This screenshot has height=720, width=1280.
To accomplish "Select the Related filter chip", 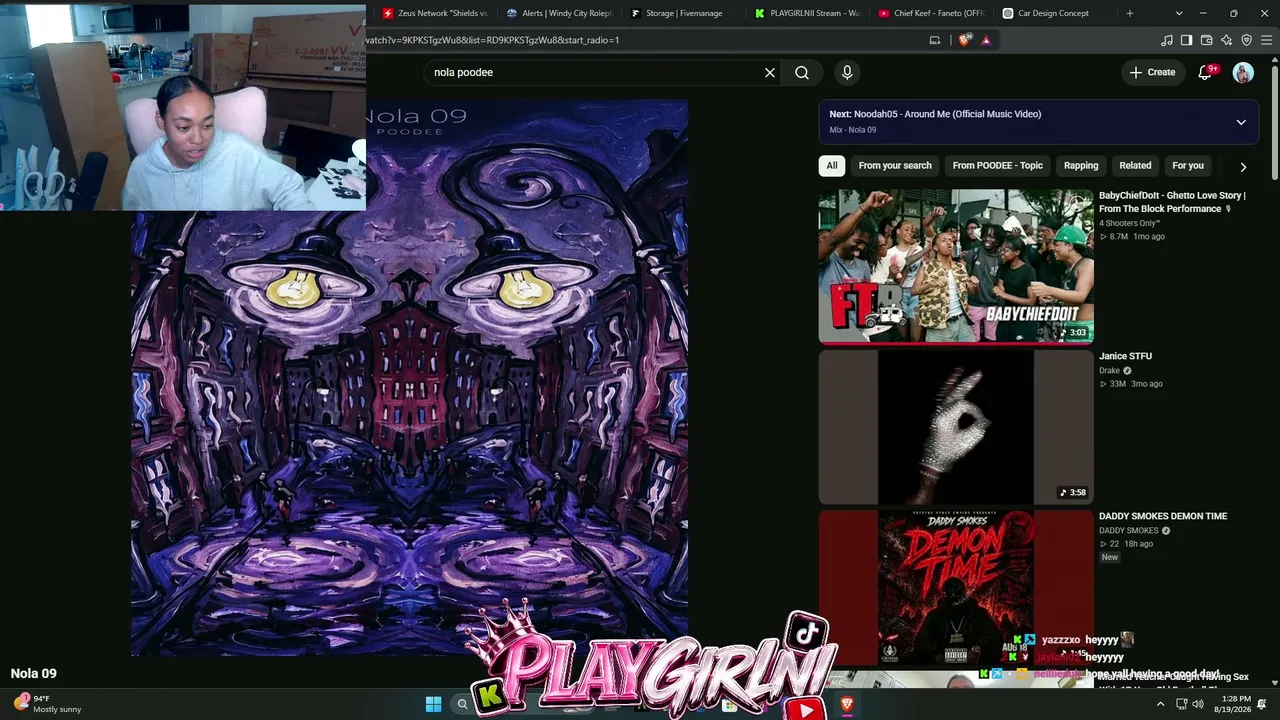I will click(x=1135, y=166).
